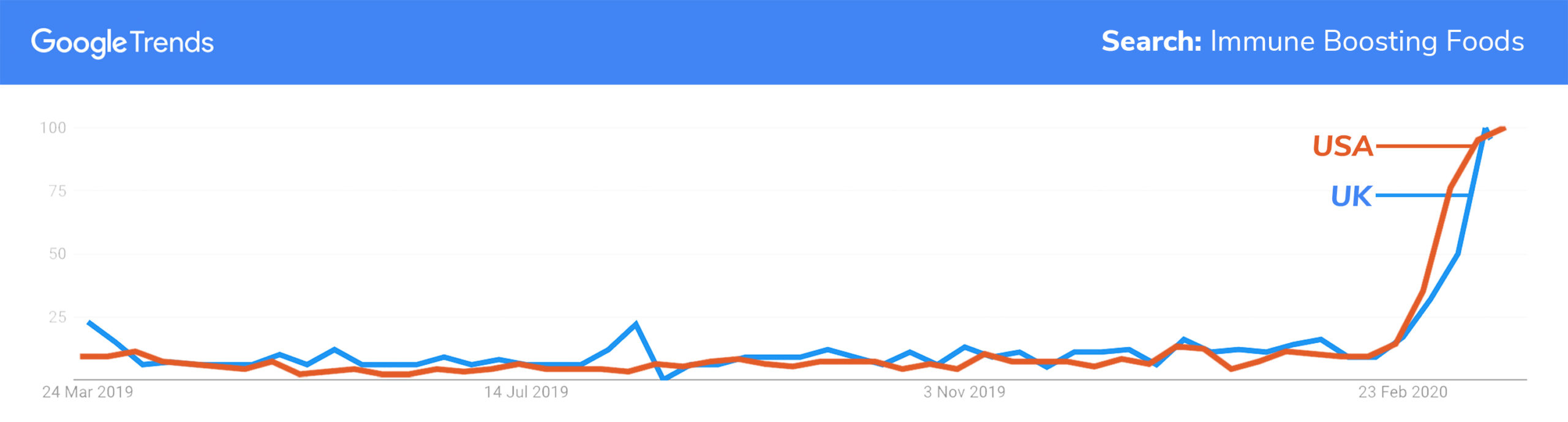Click the Google Trends logo
The image size is (1568, 422).
pos(123,43)
